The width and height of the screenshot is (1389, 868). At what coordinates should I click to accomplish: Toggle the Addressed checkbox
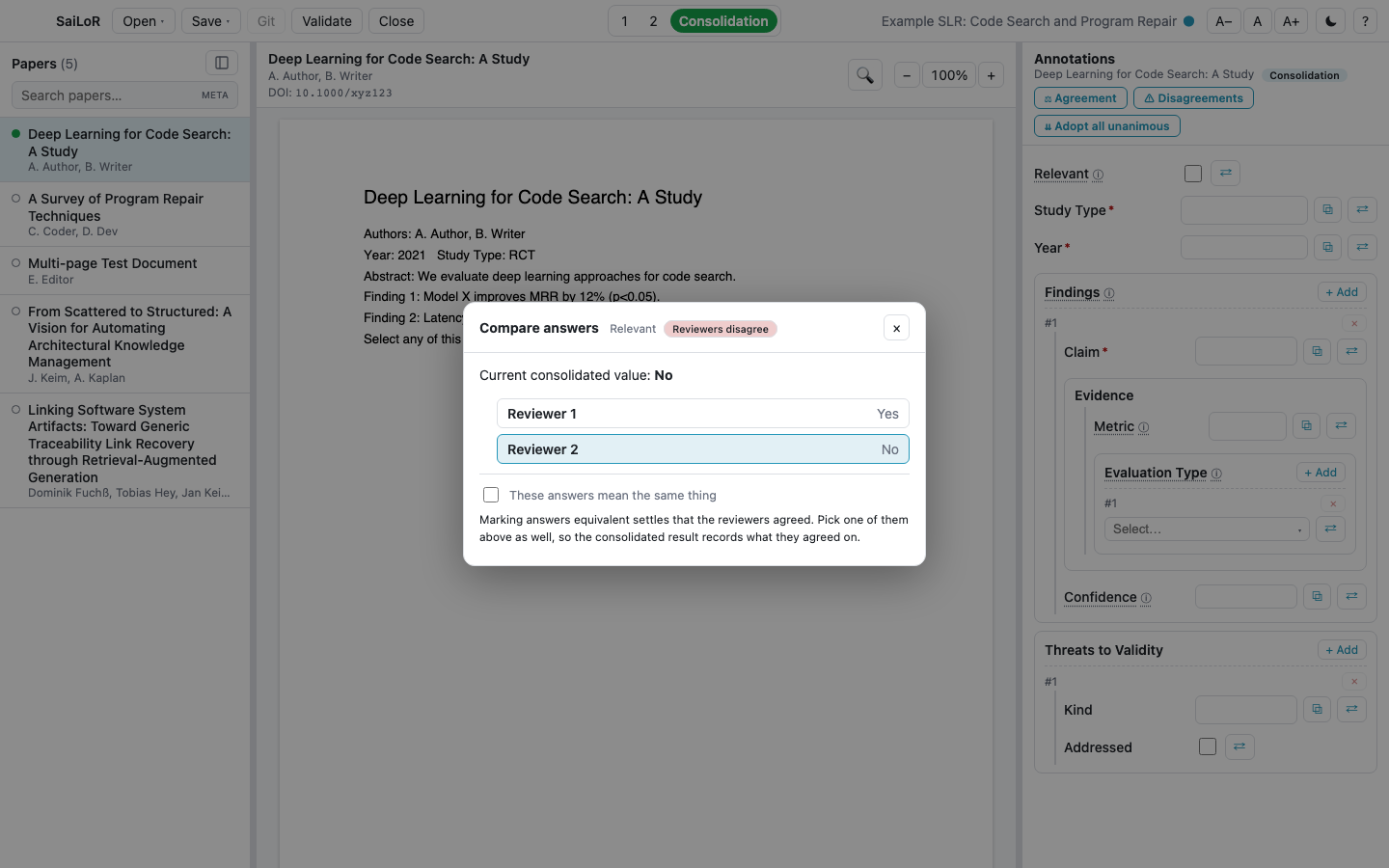click(1208, 746)
